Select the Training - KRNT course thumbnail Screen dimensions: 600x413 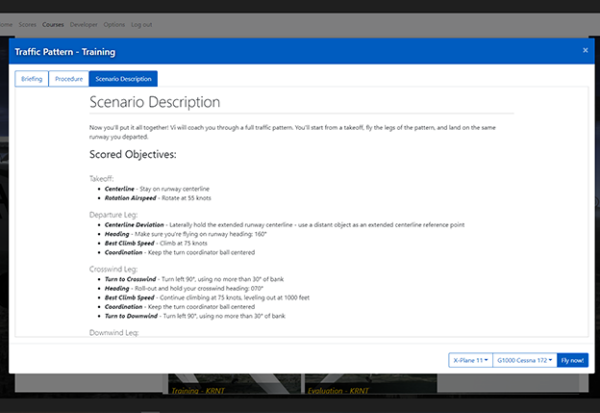pyautogui.click(x=202, y=391)
